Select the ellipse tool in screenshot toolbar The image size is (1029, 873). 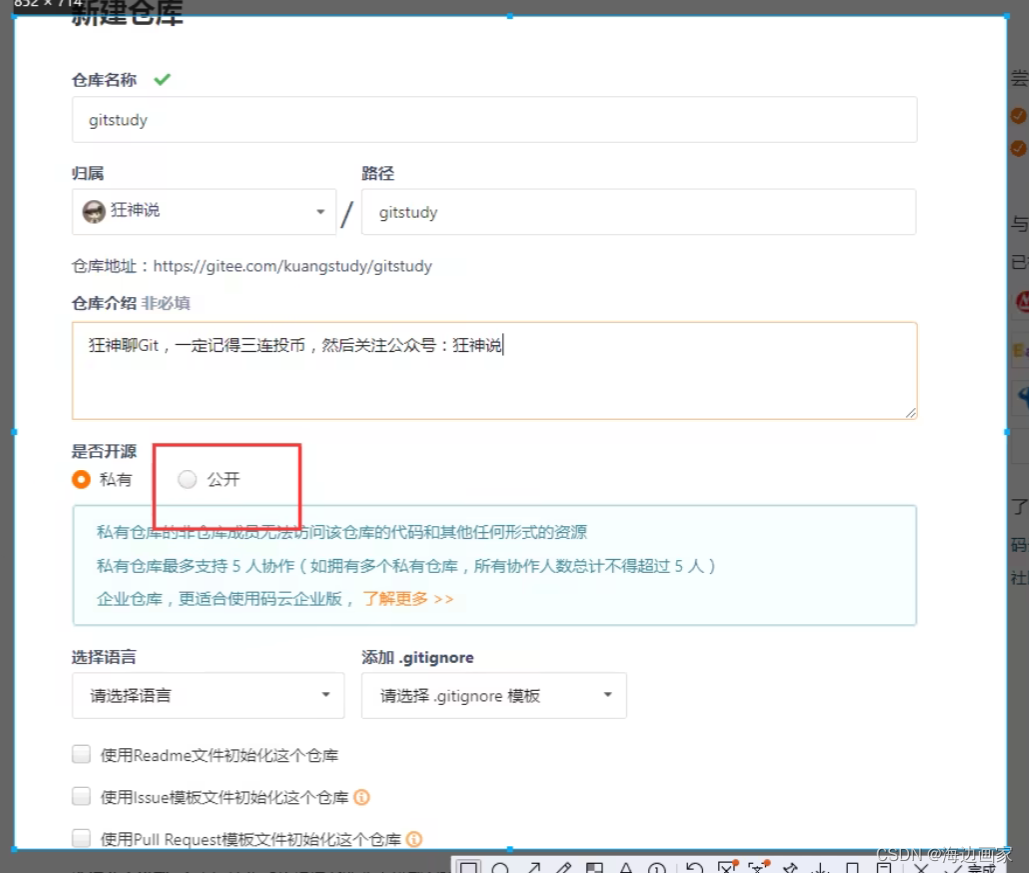[500, 868]
